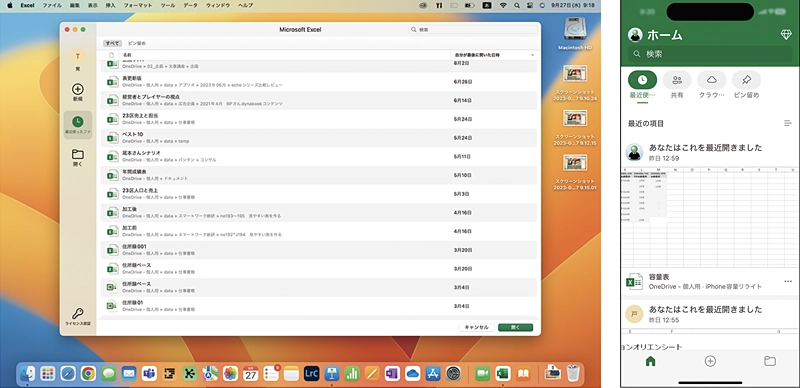Select the ピン留め filter on iPhone
The height and width of the screenshot is (388, 800).
click(746, 85)
